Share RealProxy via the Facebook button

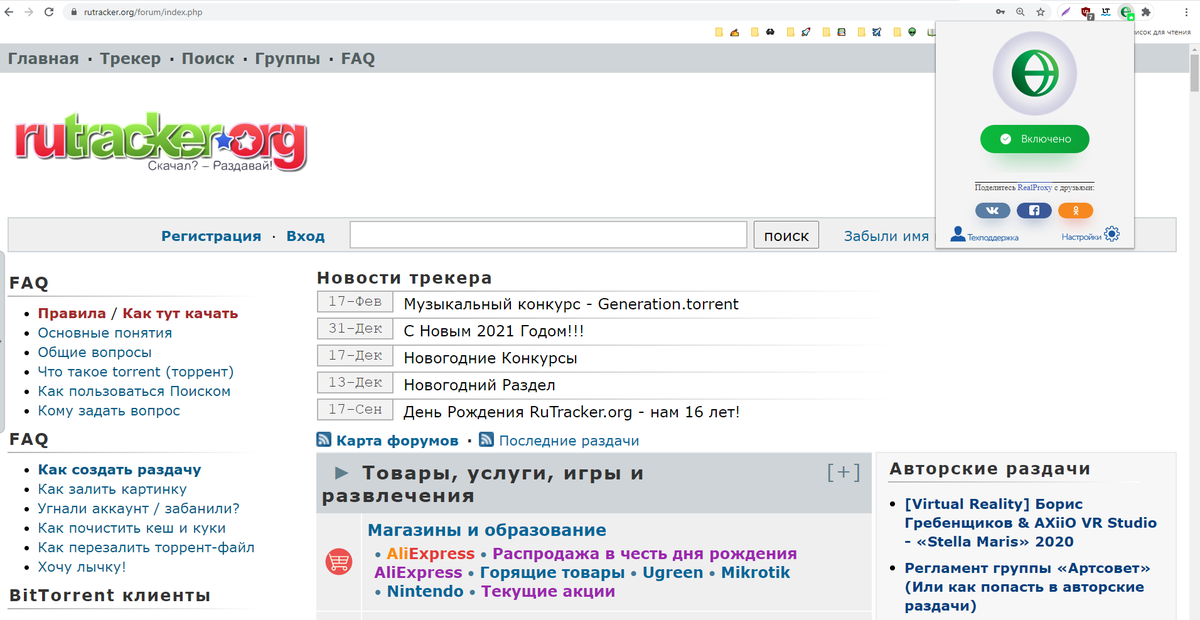pos(1034,211)
